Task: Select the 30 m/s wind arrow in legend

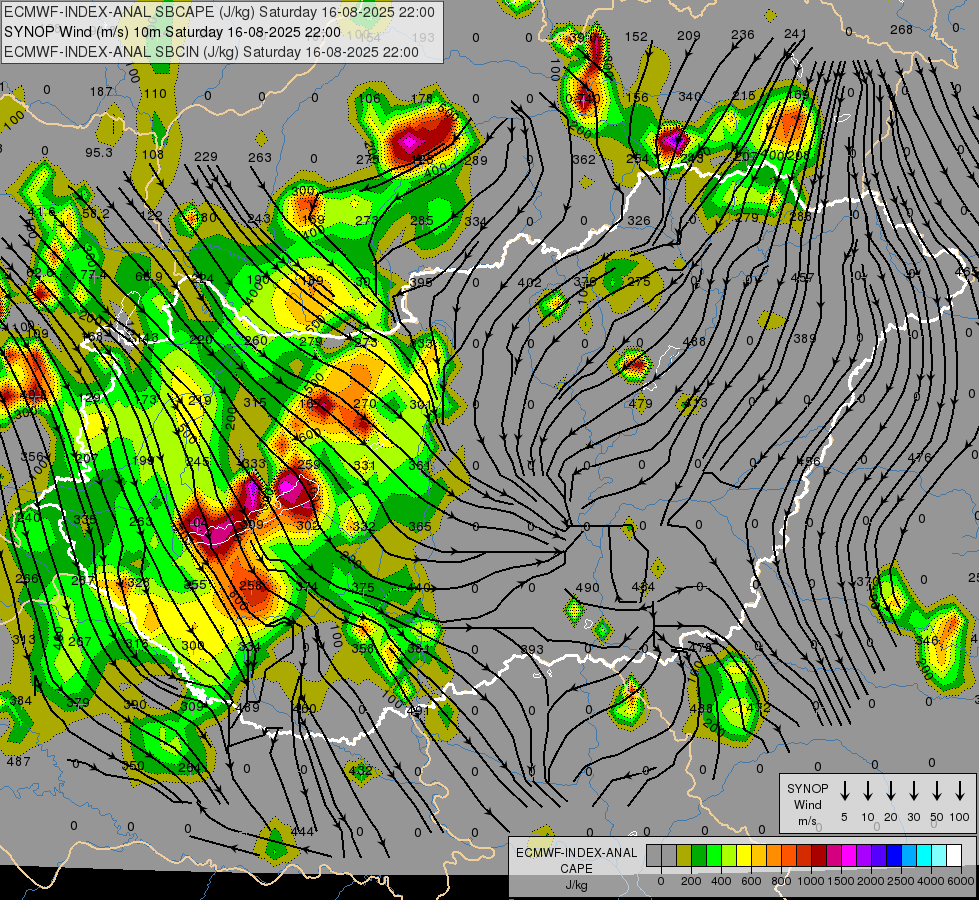Action: point(913,791)
